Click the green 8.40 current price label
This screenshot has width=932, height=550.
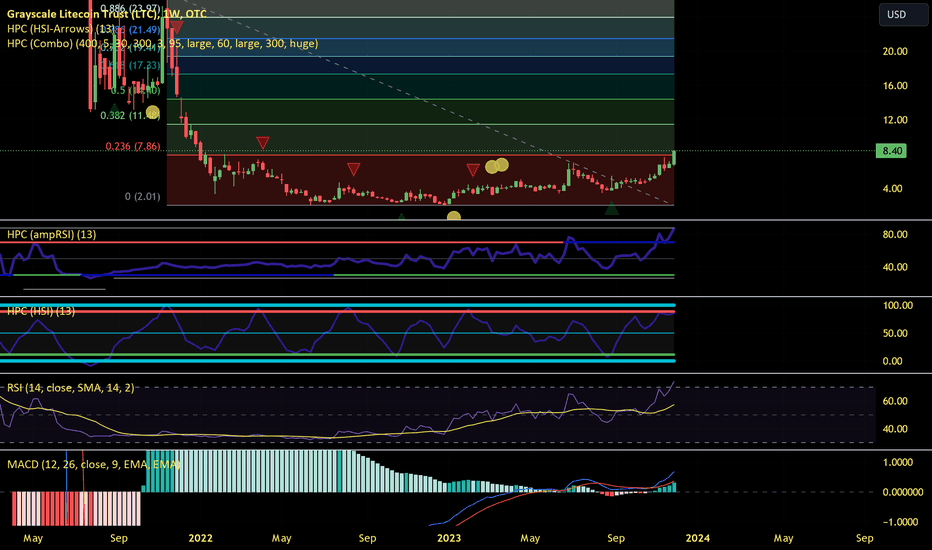(892, 151)
